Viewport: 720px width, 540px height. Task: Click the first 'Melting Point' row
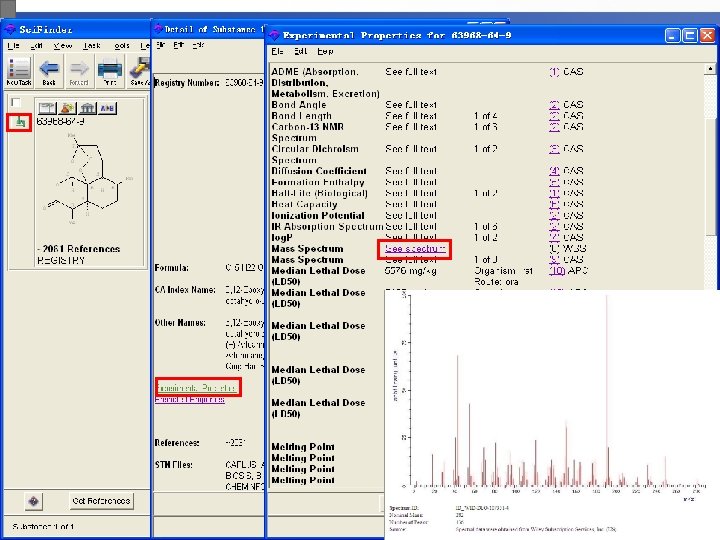coord(303,447)
